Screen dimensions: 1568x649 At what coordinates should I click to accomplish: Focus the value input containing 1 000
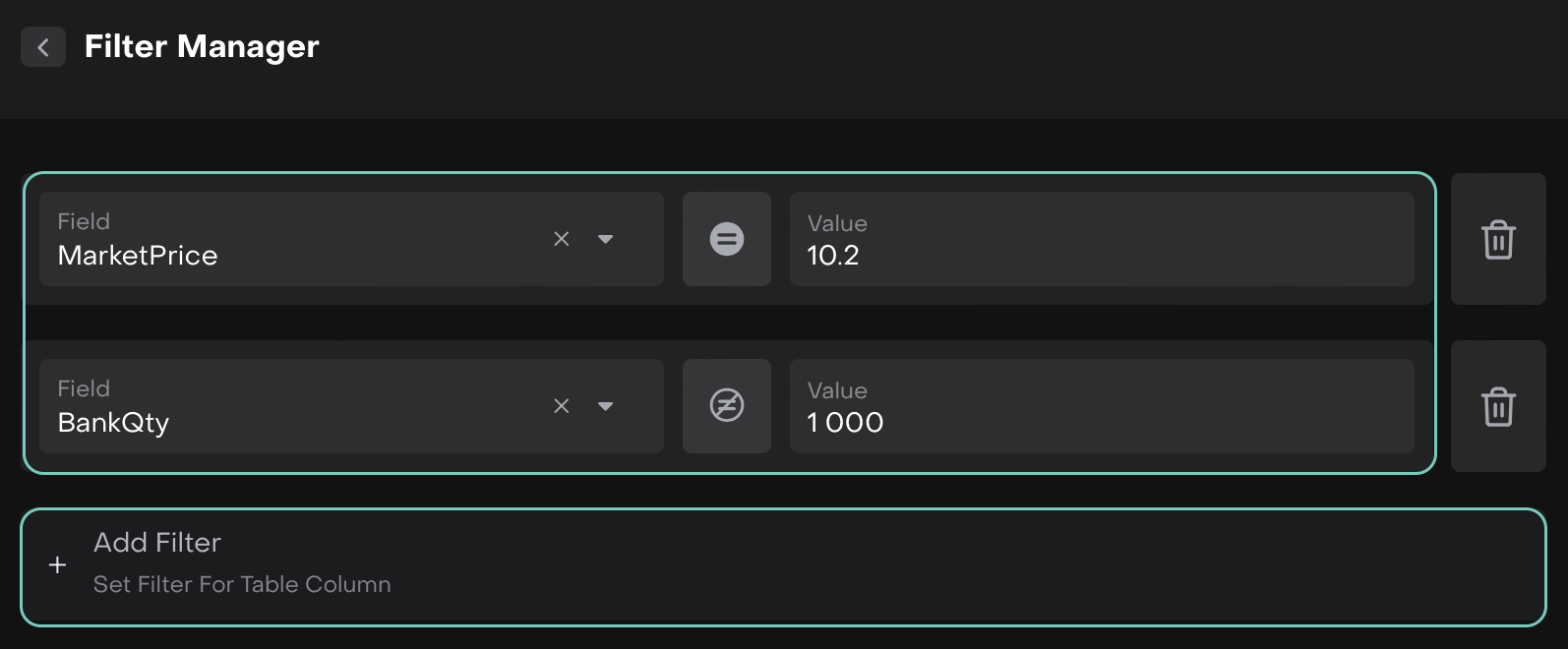tap(1102, 423)
